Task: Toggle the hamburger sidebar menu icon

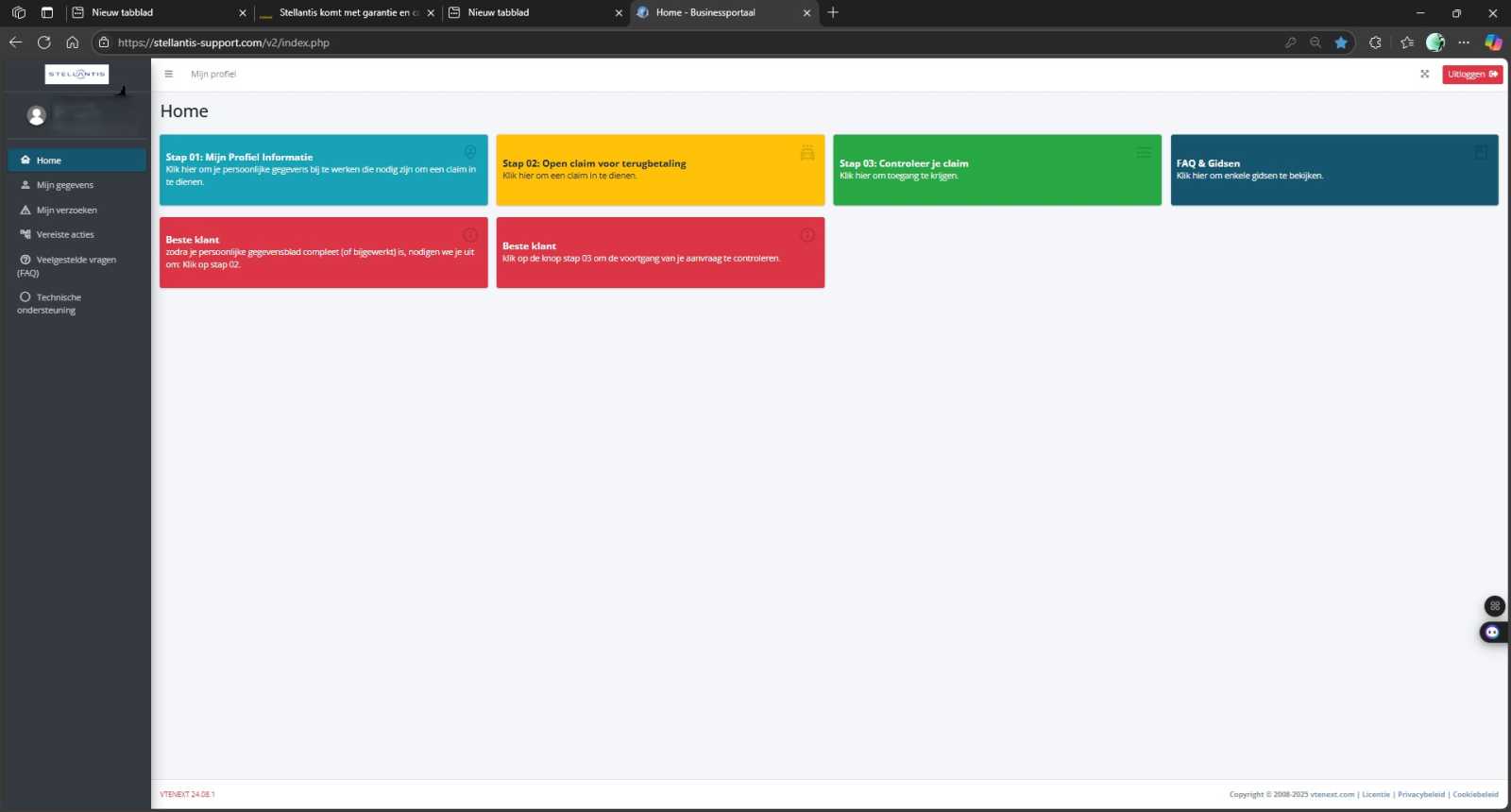Action: [168, 74]
